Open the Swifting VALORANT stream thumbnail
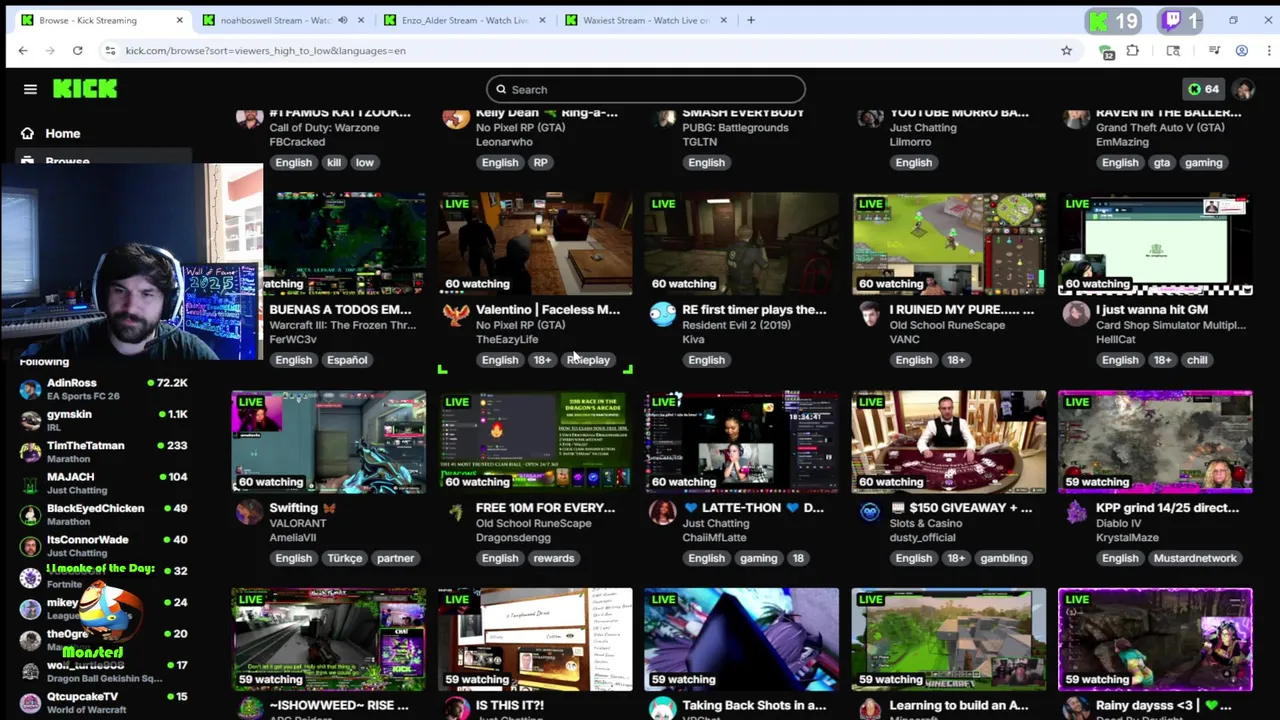 (328, 442)
